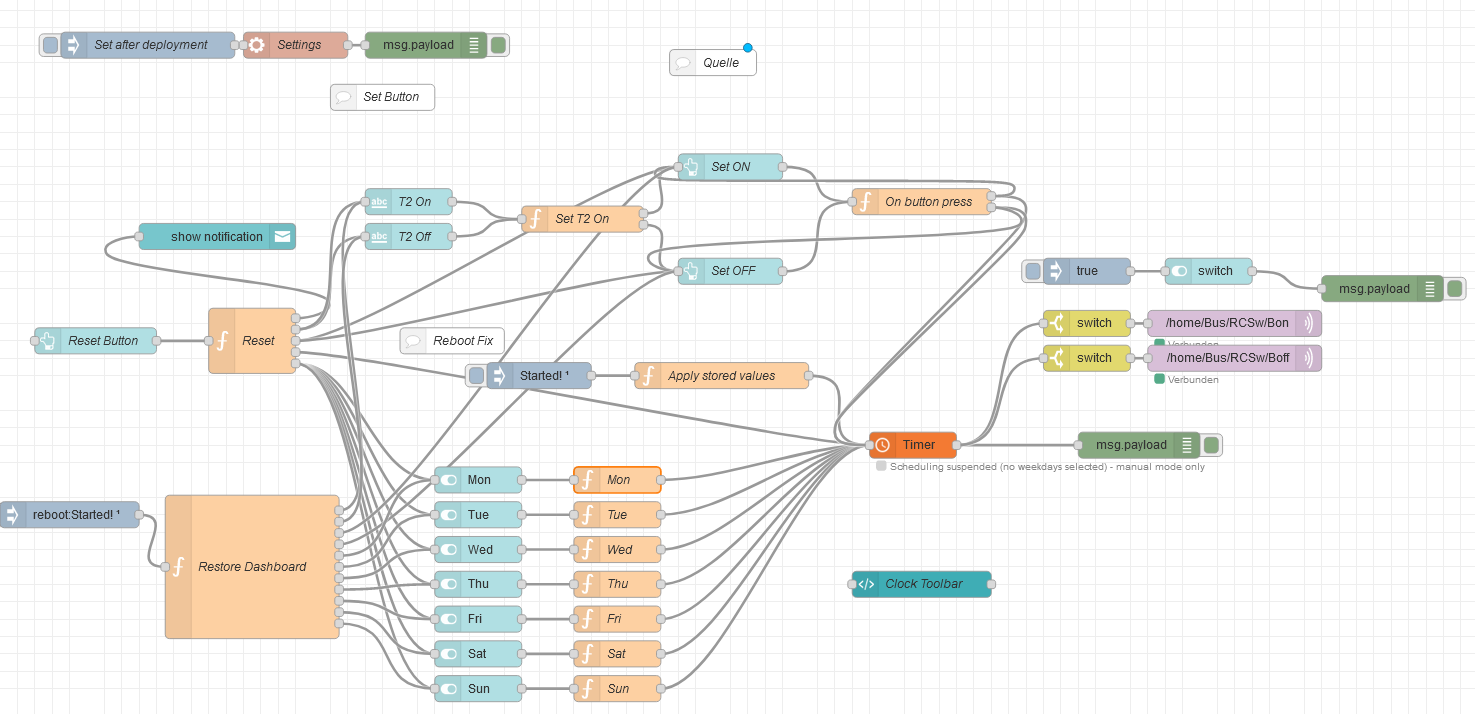
Task: Toggle debug button on msg.payload beside Timer
Action: click(x=1211, y=445)
